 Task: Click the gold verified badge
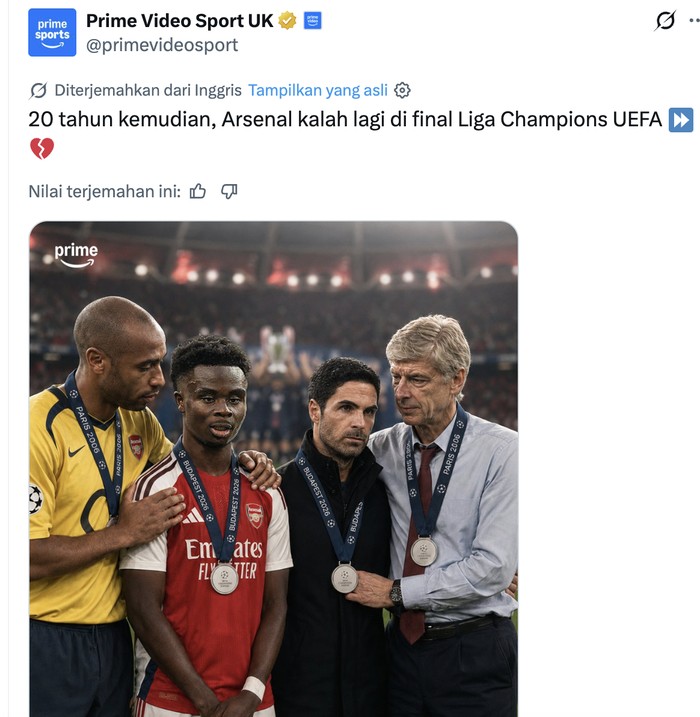(x=288, y=21)
